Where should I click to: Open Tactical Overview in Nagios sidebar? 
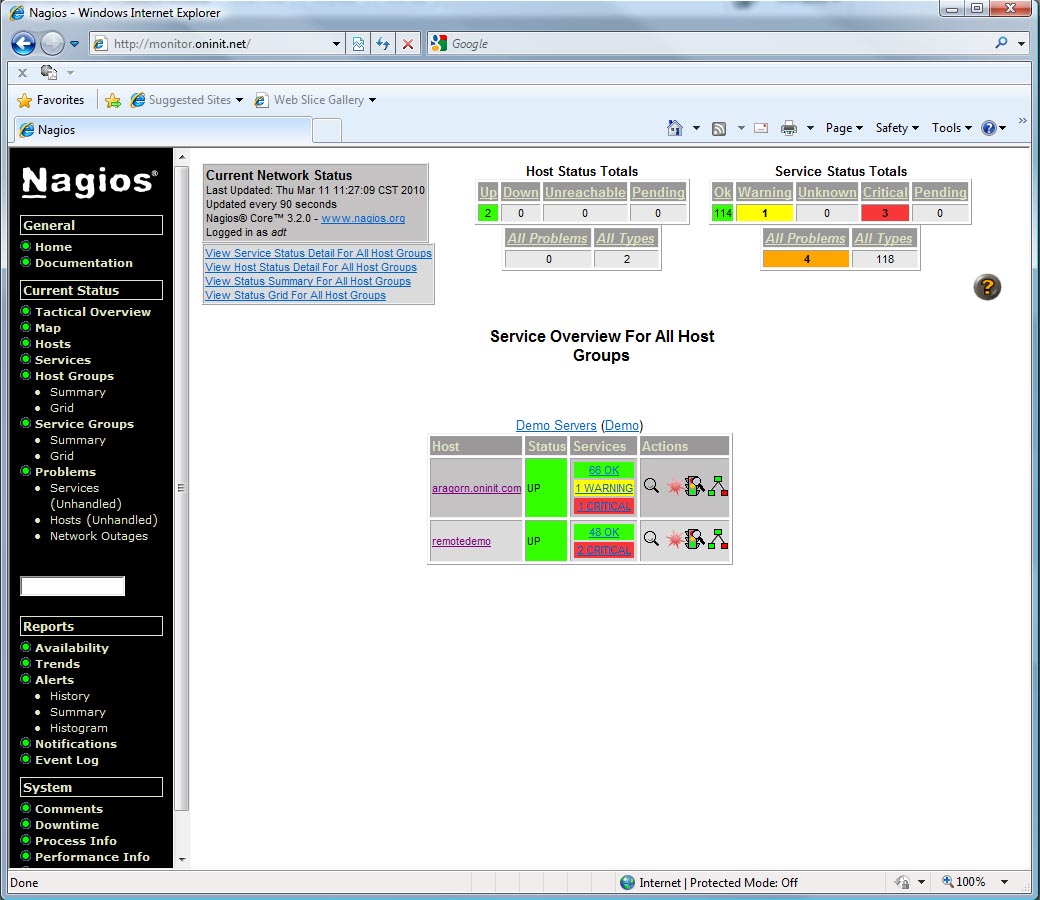(93, 312)
